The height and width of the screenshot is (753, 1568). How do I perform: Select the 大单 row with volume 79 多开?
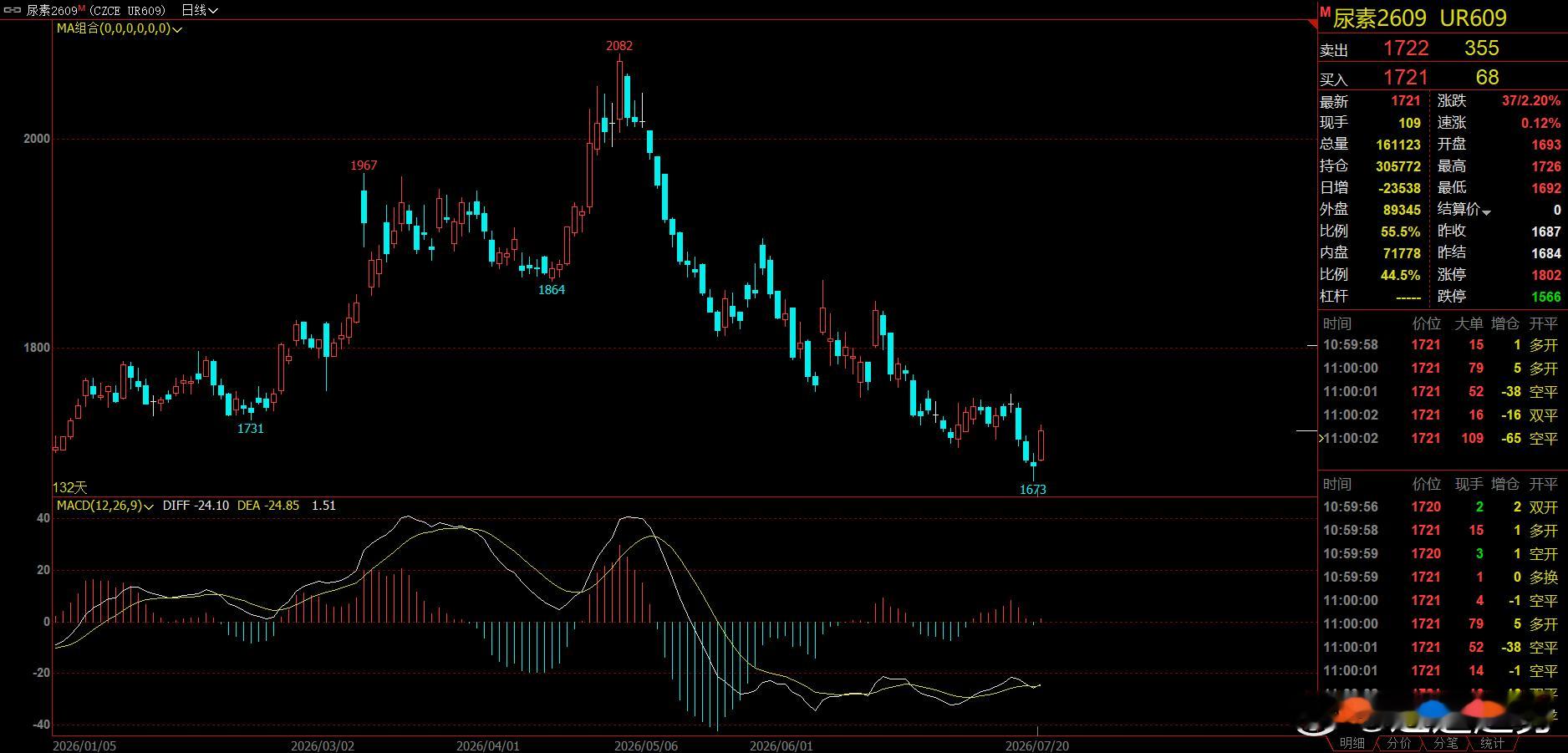1440,369
